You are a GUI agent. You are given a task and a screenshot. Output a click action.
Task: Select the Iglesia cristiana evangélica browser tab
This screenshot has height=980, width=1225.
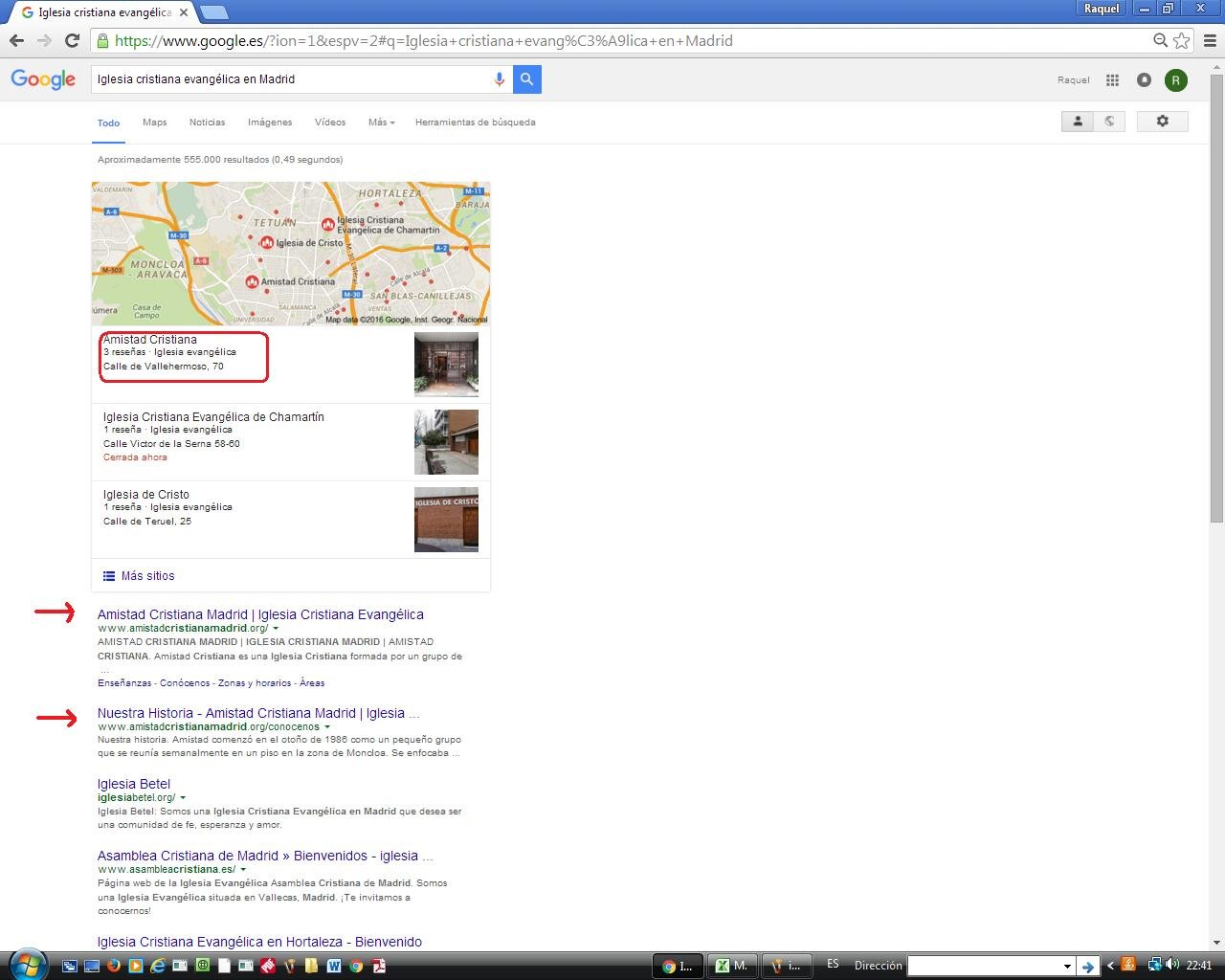pos(100,12)
